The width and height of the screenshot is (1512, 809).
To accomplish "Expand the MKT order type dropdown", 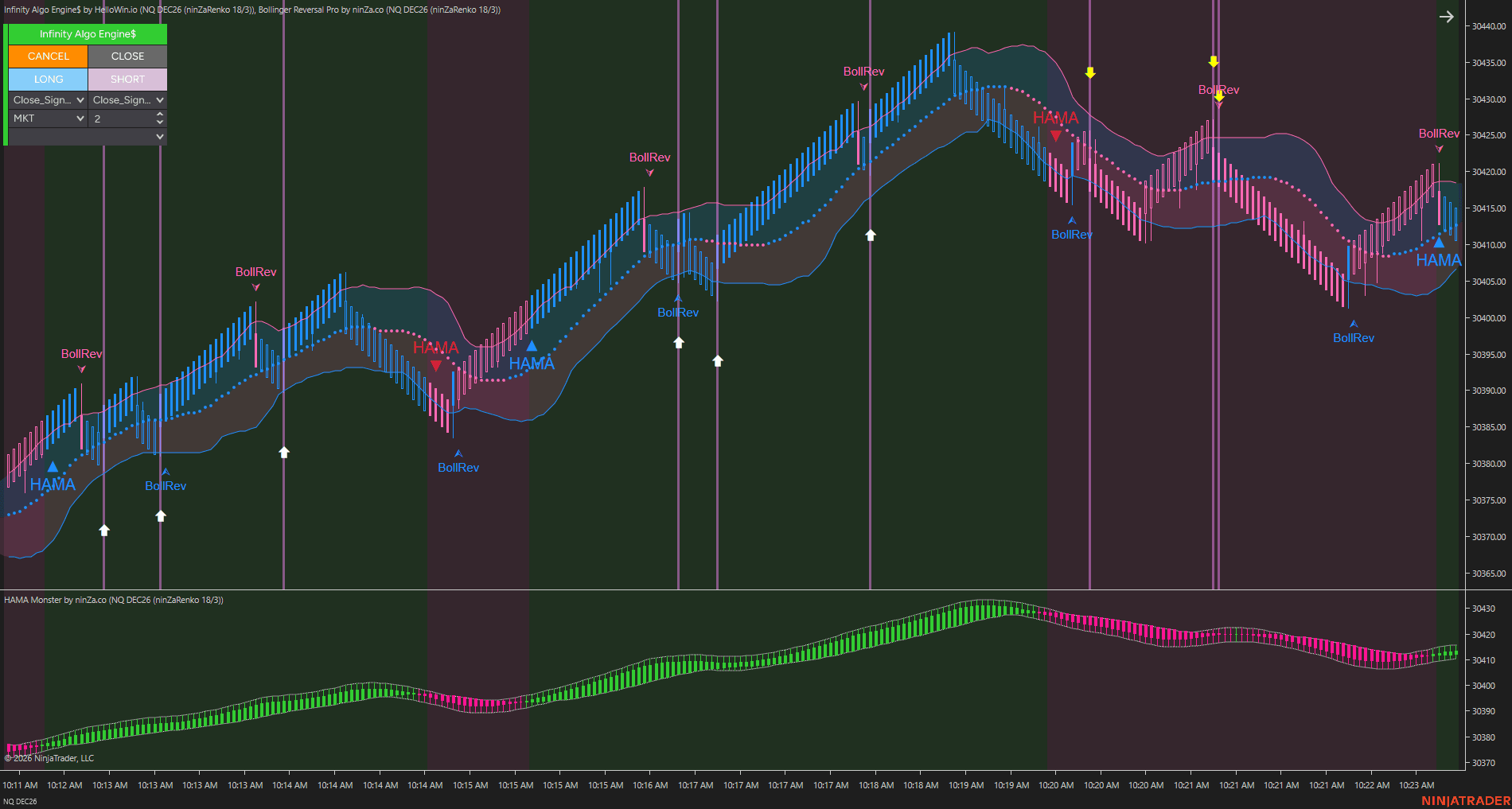I will 48,119.
